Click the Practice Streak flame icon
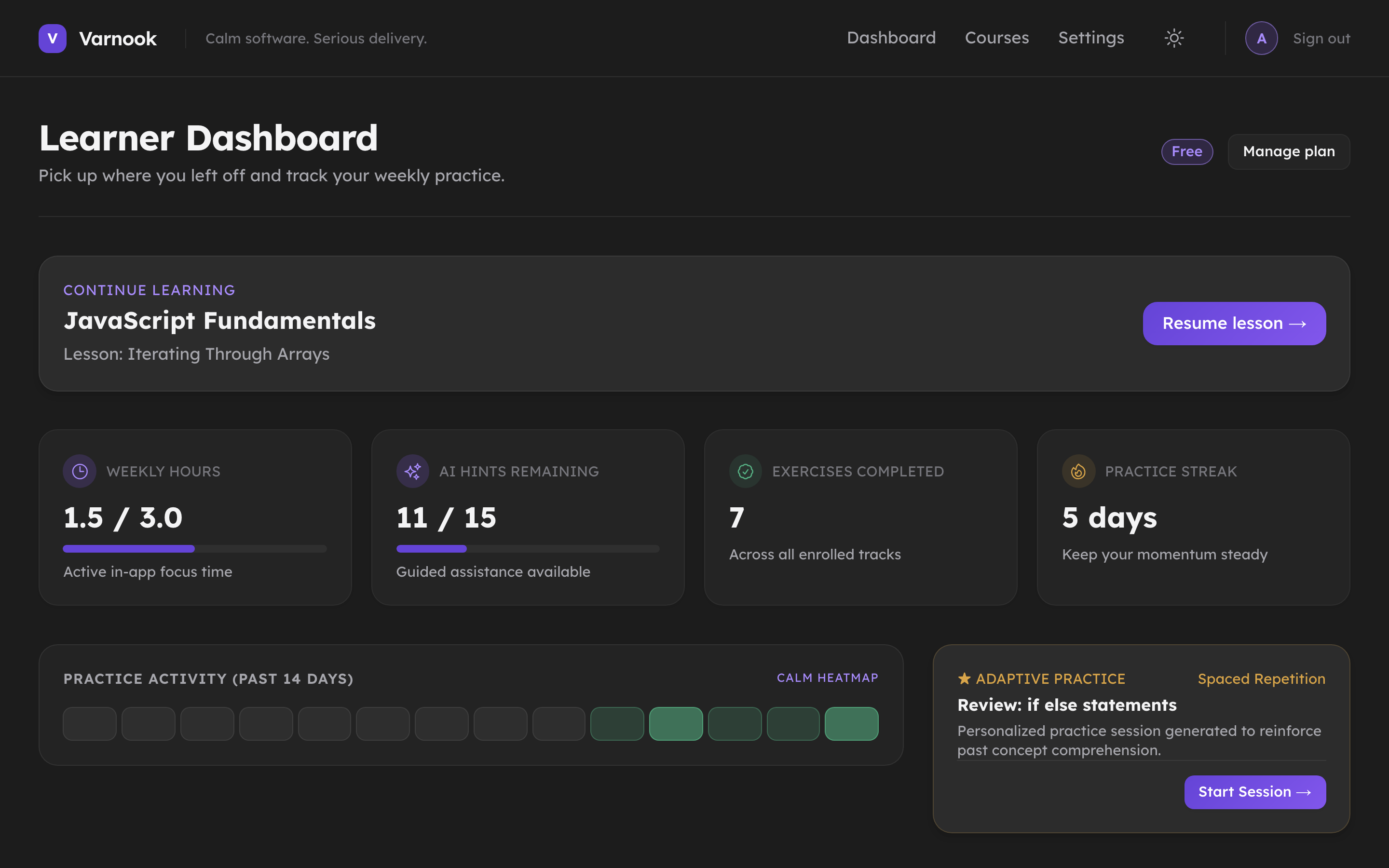 coord(1078,471)
